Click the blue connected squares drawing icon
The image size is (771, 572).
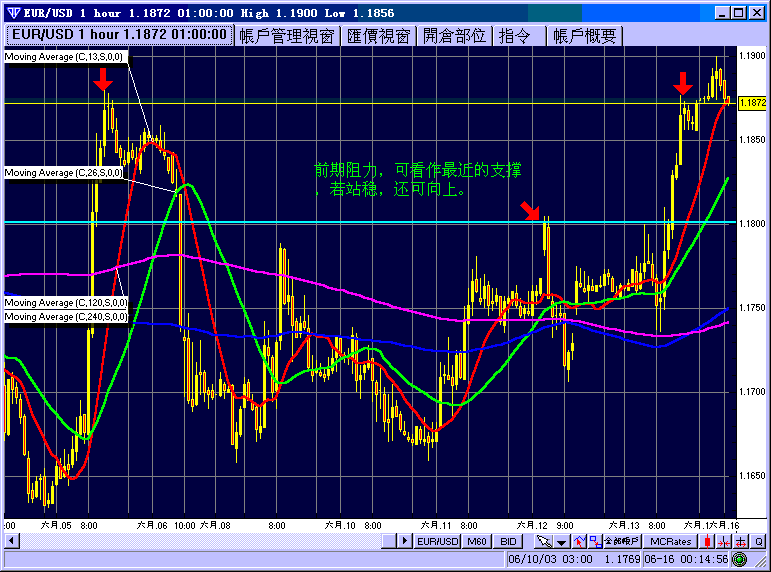click(x=595, y=542)
